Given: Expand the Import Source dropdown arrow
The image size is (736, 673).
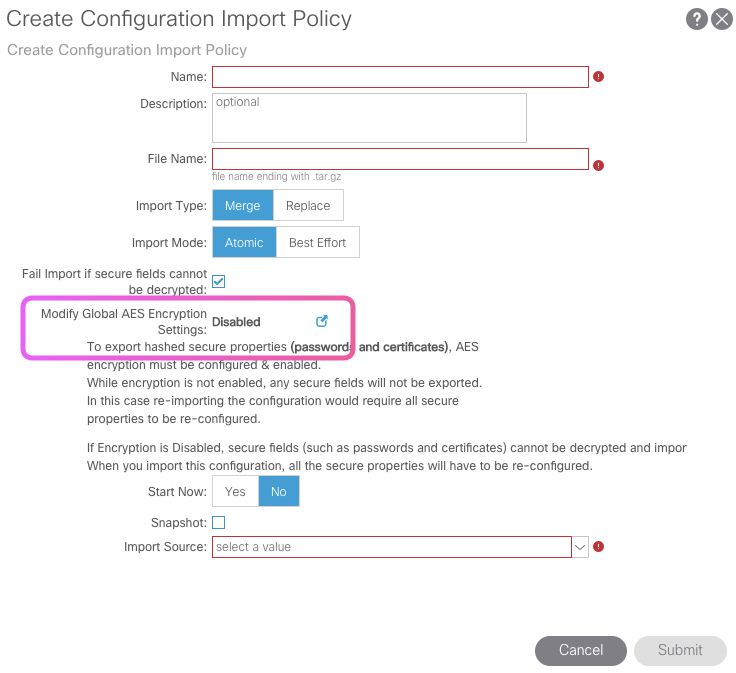Looking at the screenshot, I should (580, 547).
